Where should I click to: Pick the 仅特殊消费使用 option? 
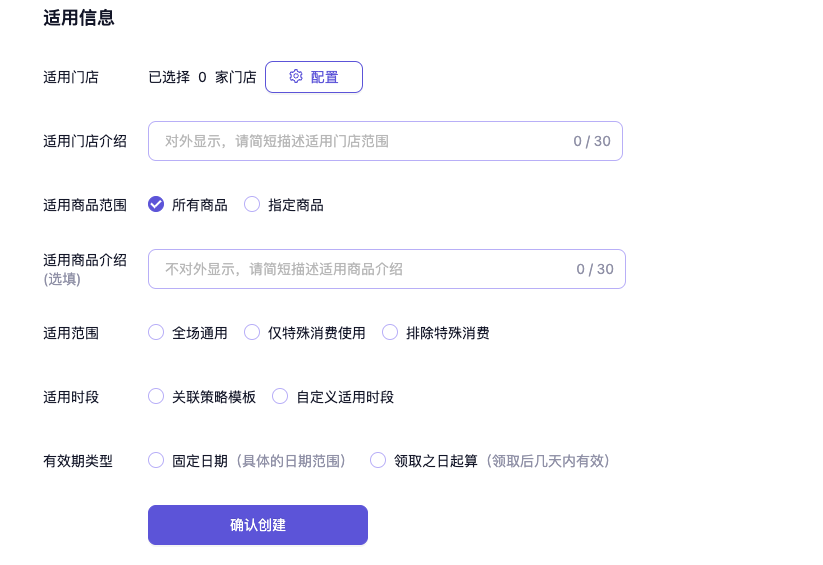pyautogui.click(x=252, y=333)
